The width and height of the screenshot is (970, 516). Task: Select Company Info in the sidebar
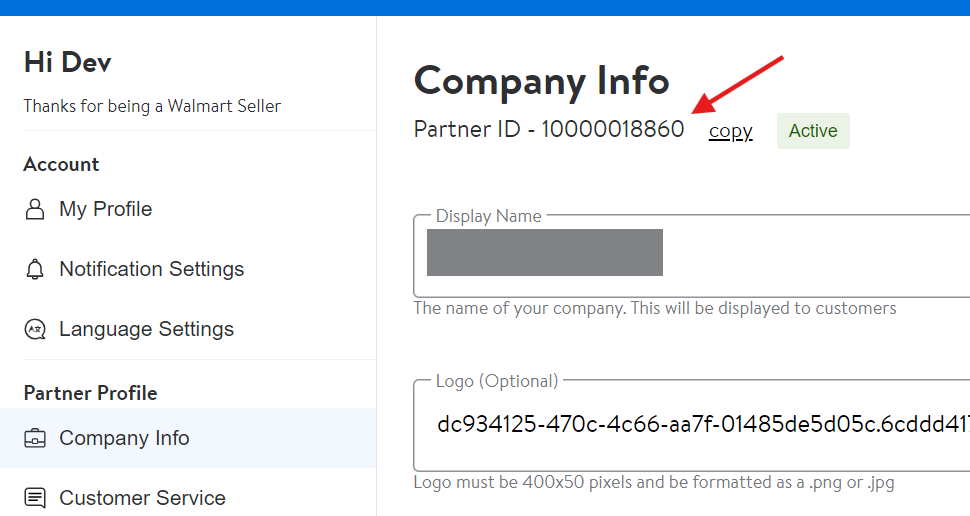[124, 438]
